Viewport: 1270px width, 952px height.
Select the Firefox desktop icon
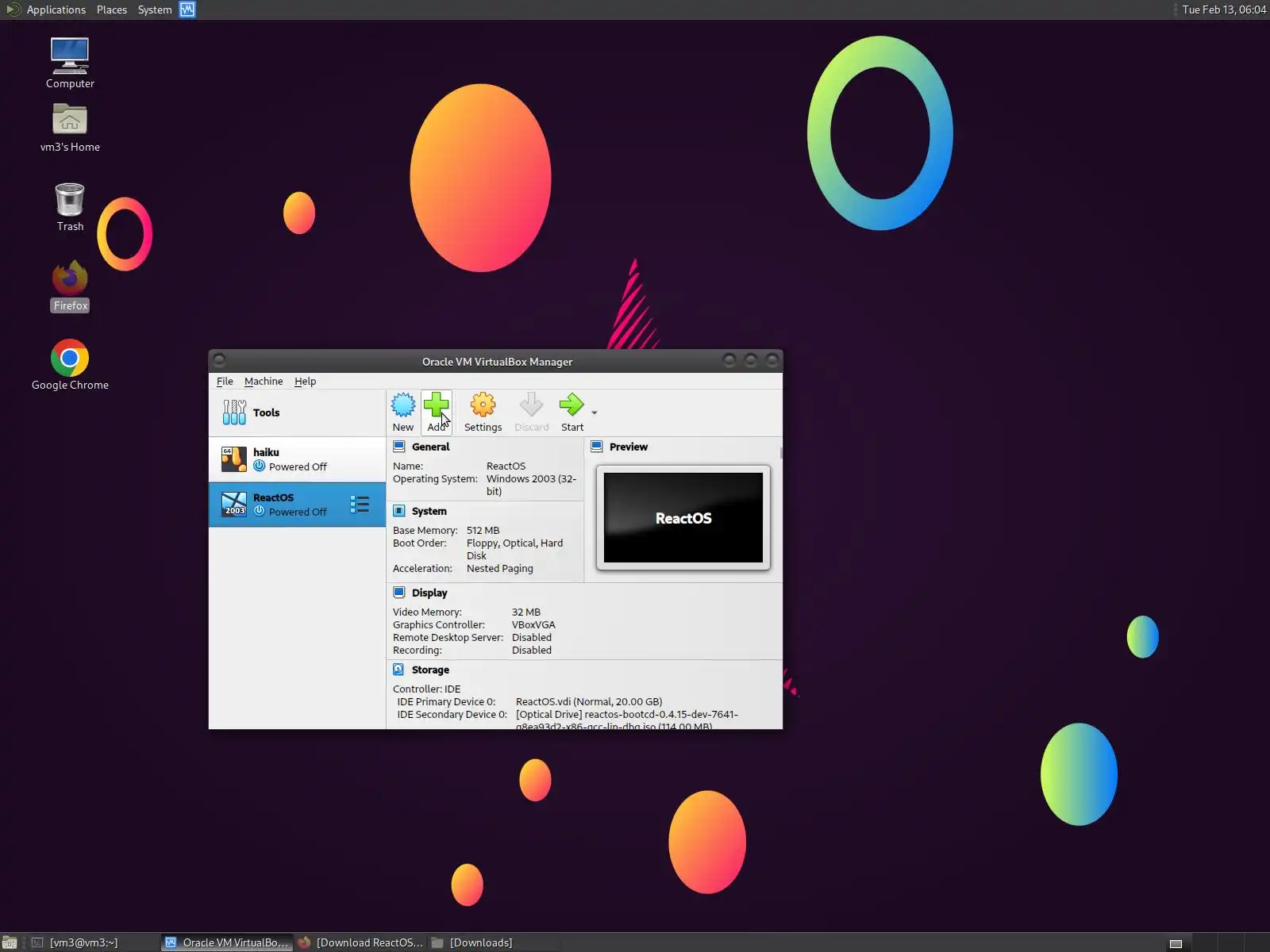[70, 286]
